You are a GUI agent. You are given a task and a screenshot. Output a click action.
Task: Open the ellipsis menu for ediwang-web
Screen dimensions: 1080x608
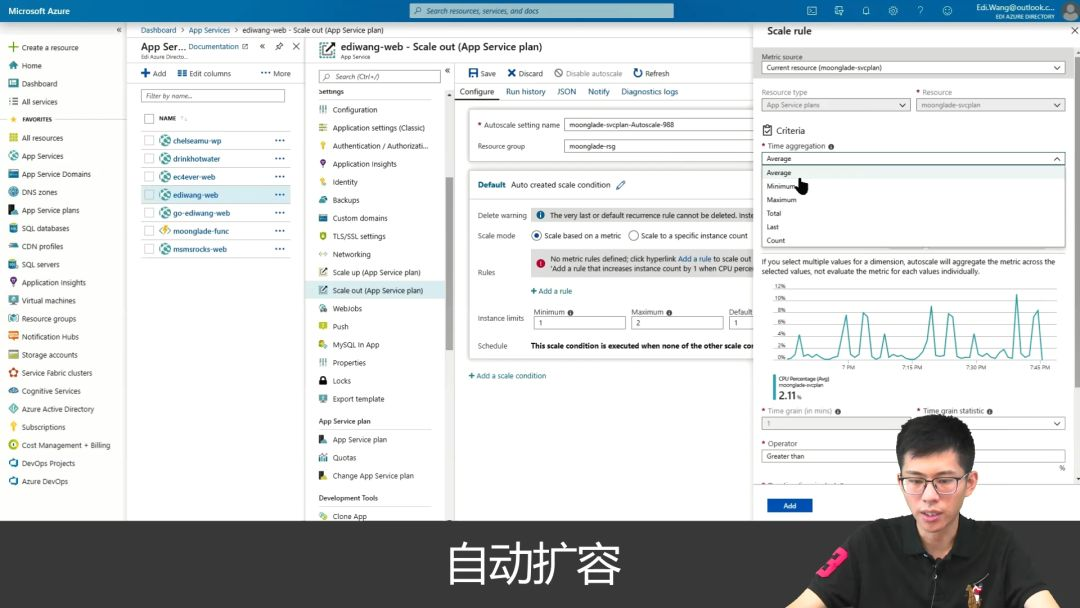[x=280, y=195]
